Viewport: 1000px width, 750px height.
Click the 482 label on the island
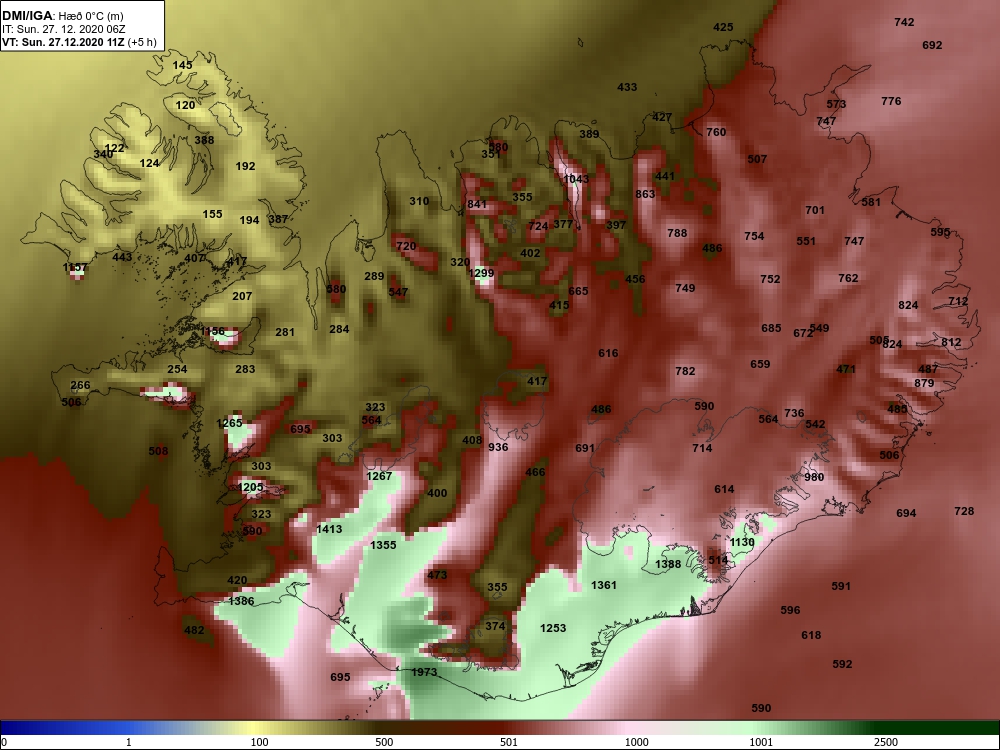pos(194,630)
